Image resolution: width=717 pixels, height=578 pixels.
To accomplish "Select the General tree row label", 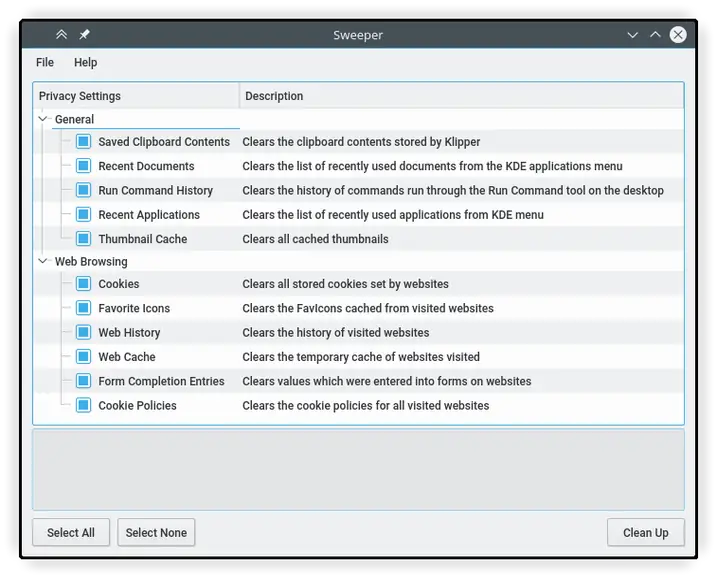I will [74, 119].
